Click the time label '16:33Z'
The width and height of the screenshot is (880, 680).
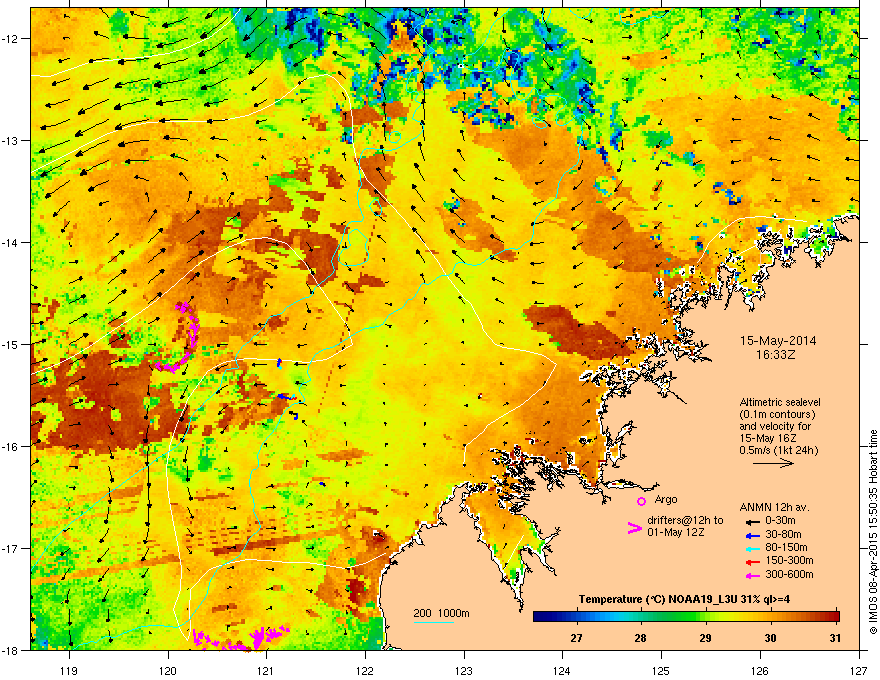pyautogui.click(x=778, y=355)
